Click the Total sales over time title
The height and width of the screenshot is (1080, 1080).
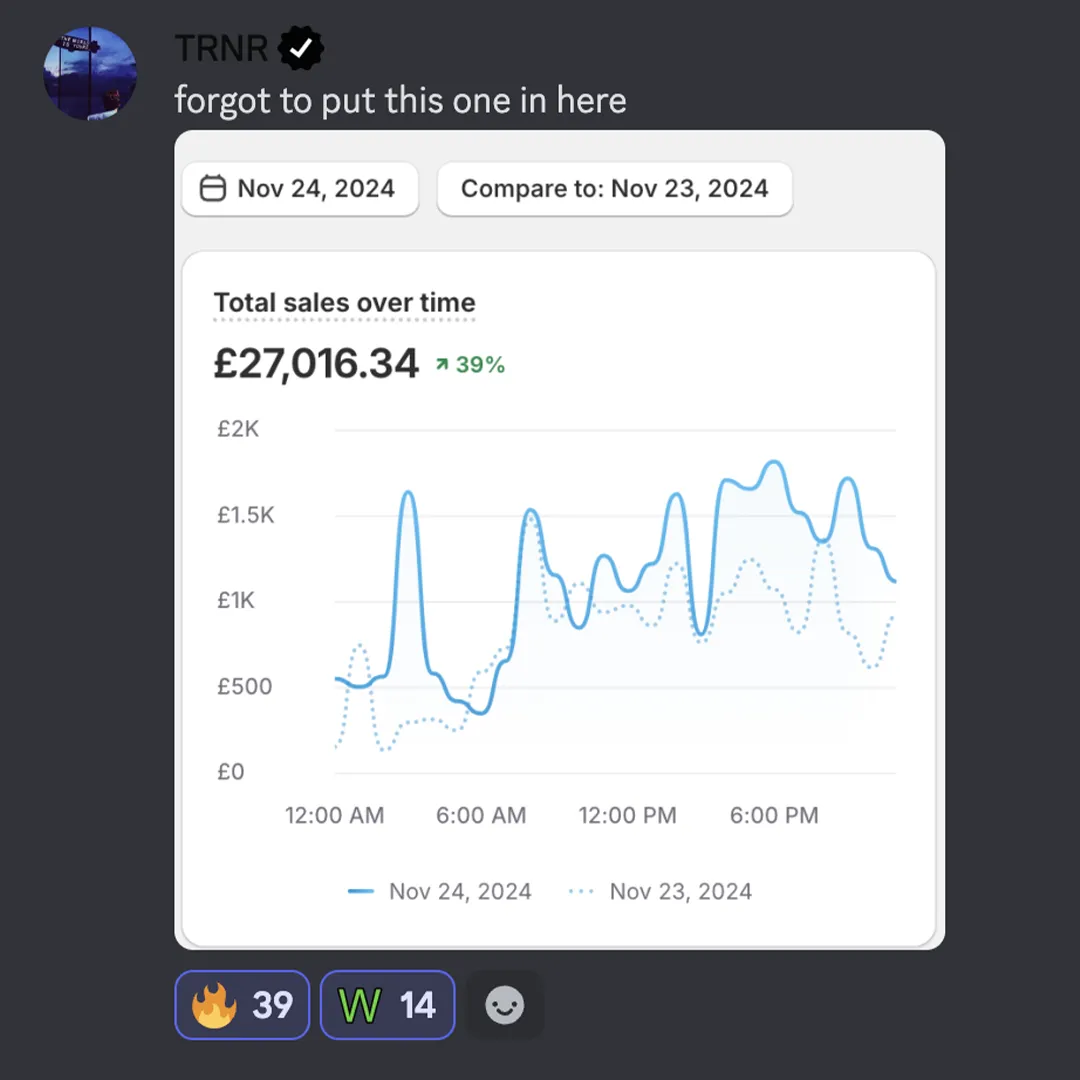tap(344, 303)
